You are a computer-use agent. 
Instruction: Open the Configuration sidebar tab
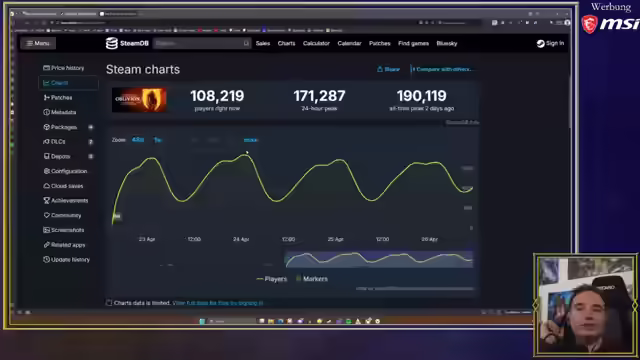pyautogui.click(x=65, y=171)
